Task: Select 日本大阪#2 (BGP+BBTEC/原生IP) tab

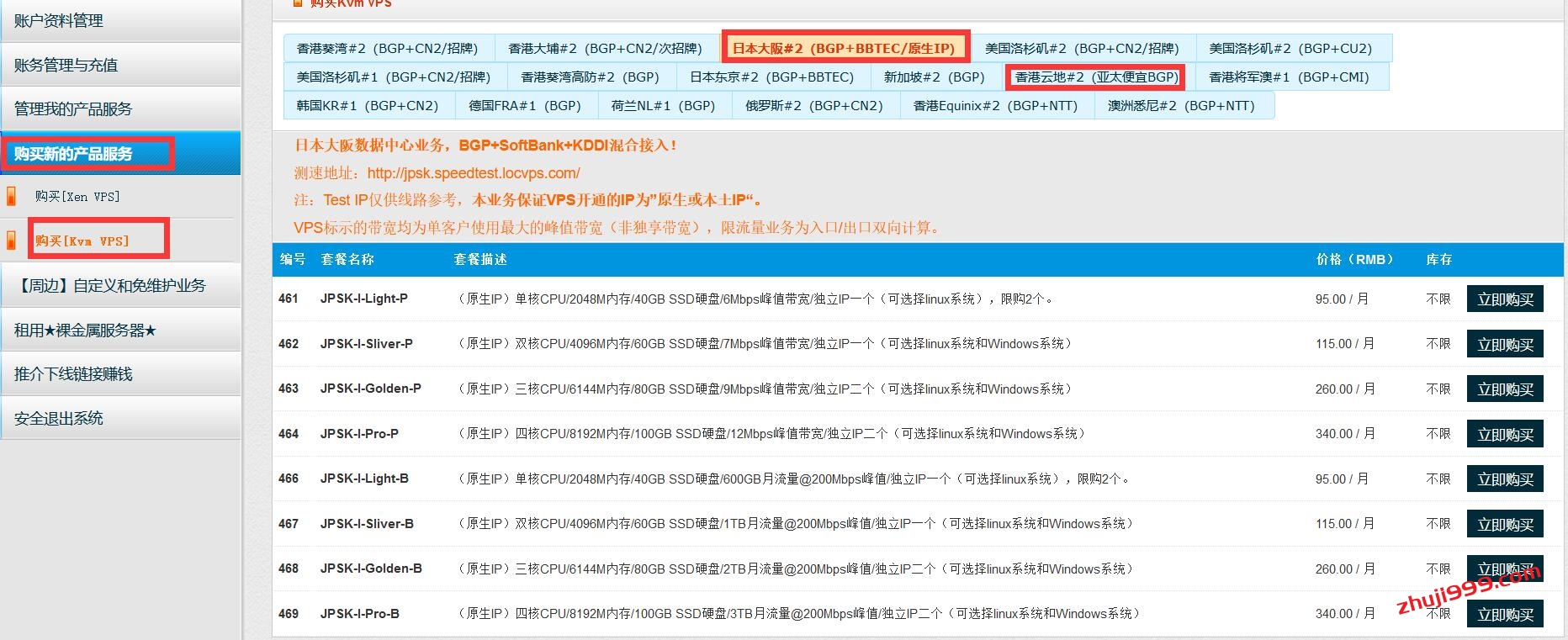Action: tap(844, 48)
